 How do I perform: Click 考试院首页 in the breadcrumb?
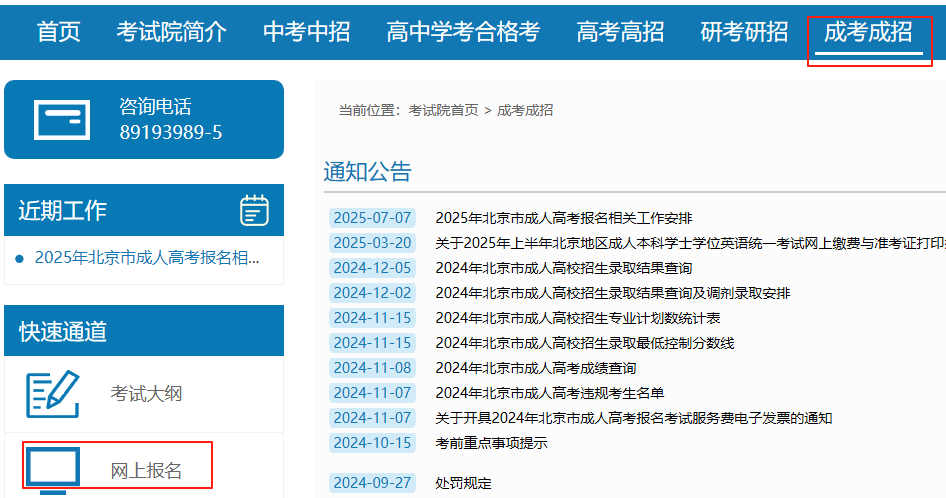point(443,110)
